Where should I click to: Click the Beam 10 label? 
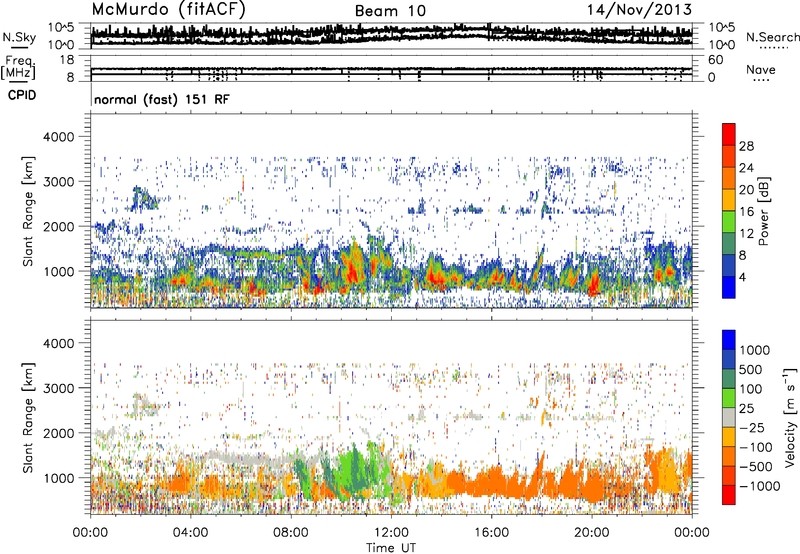click(x=390, y=11)
